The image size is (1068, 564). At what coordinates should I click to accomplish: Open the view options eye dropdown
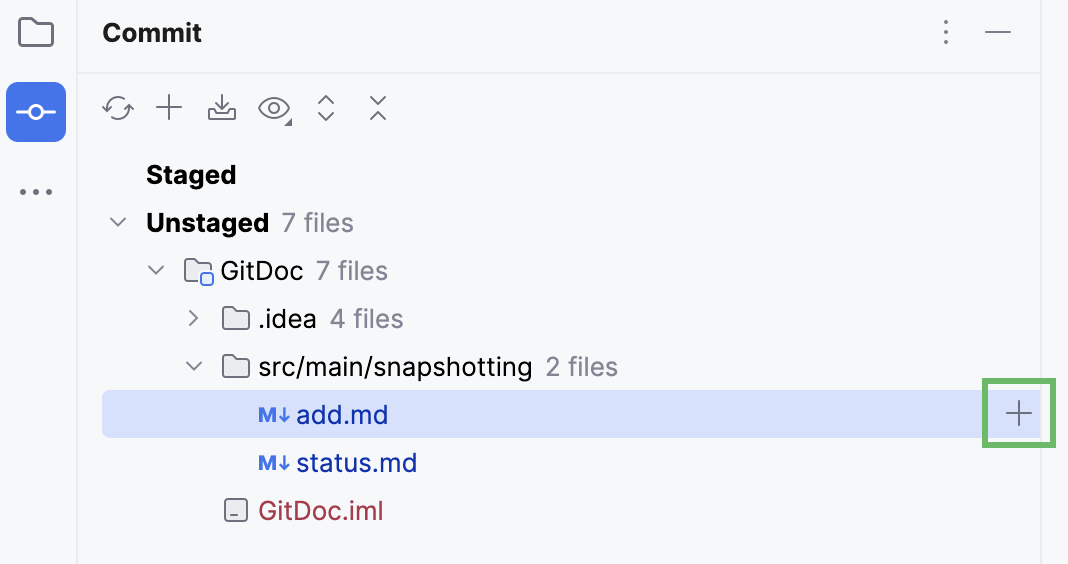click(274, 108)
